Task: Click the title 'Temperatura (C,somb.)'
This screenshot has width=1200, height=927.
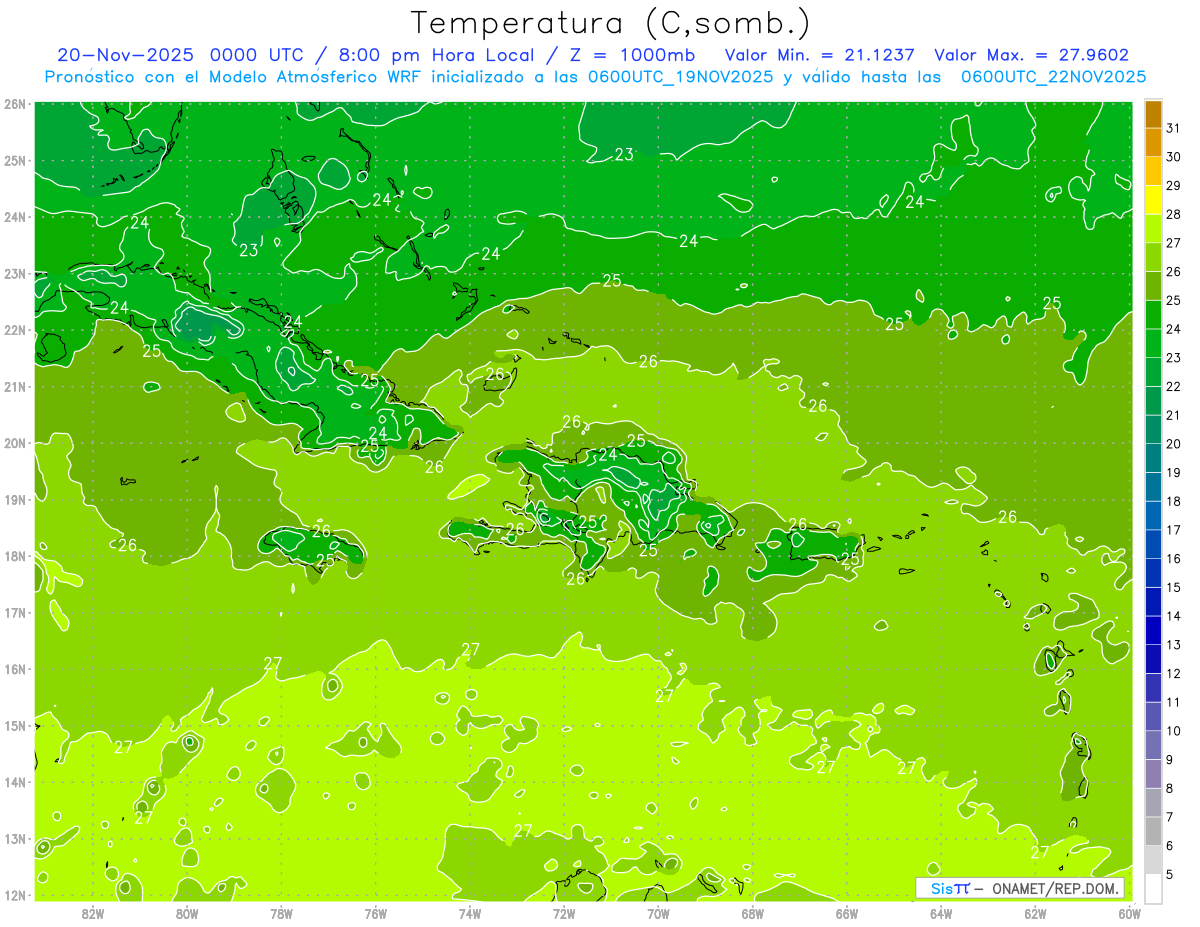Action: 611,24
